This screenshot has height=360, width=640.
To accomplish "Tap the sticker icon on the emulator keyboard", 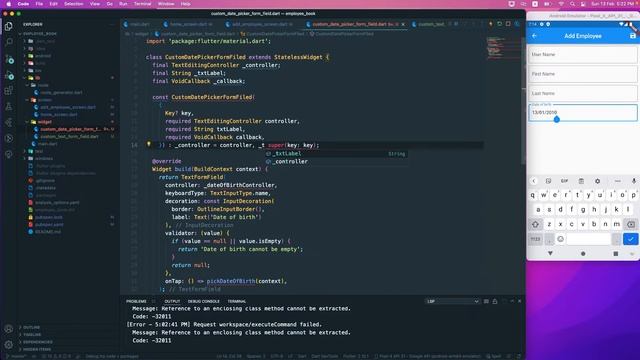I will pyautogui.click(x=548, y=181).
